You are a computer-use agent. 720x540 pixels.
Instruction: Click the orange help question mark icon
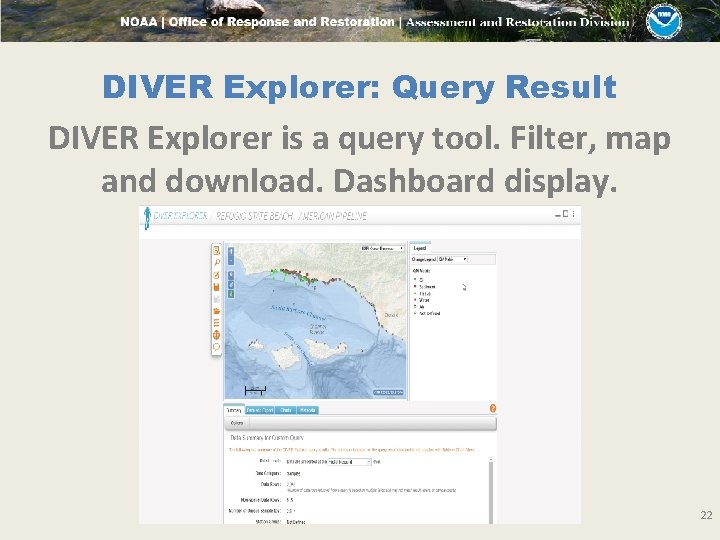pyautogui.click(x=493, y=408)
